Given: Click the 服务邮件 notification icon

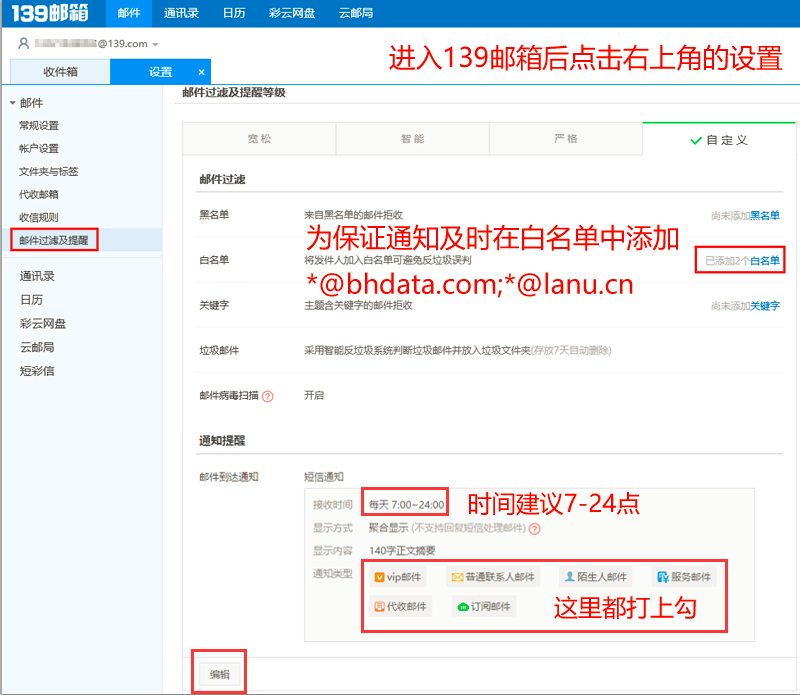Looking at the screenshot, I should point(661,577).
